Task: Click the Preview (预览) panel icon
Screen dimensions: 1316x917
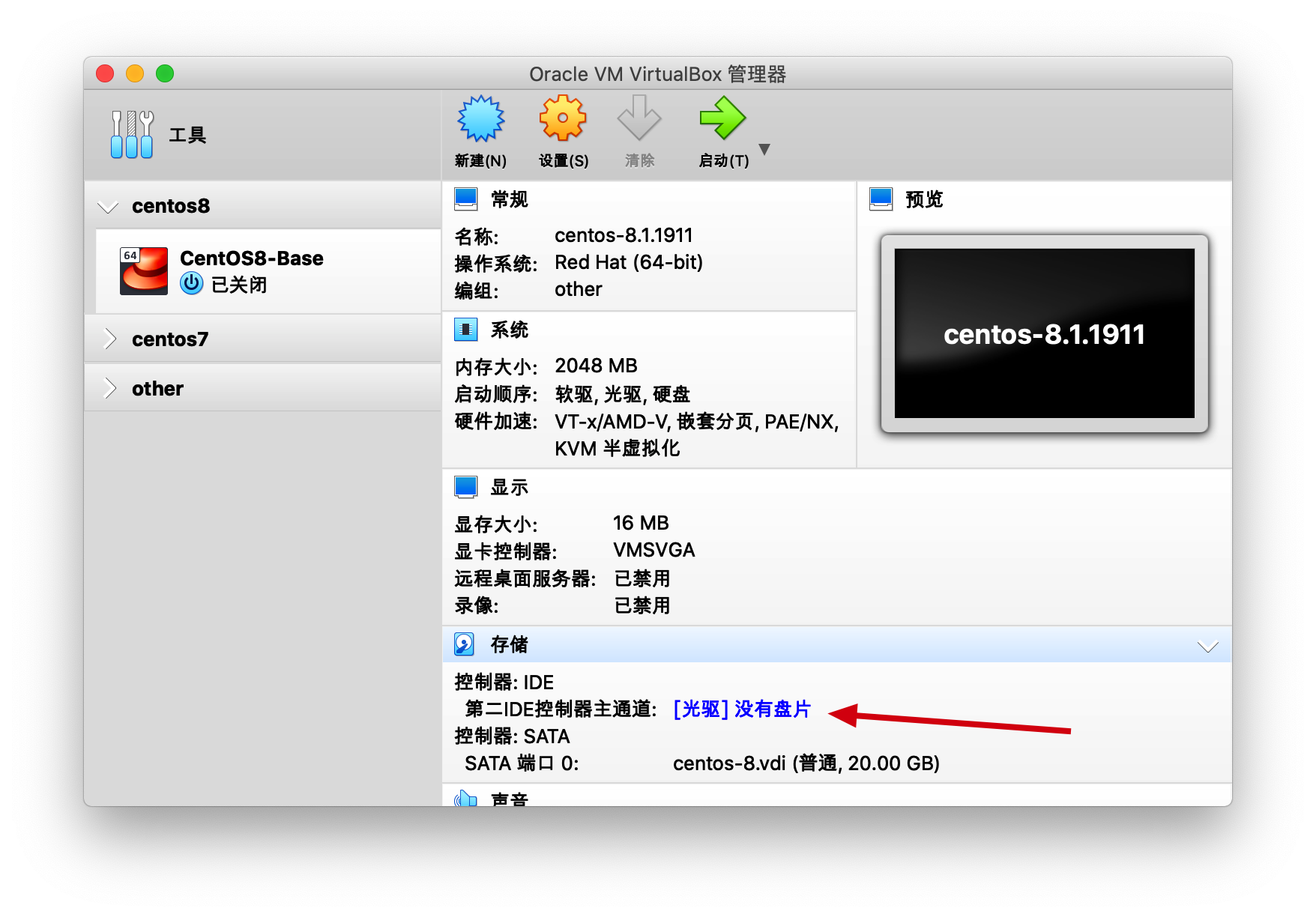Action: (881, 199)
